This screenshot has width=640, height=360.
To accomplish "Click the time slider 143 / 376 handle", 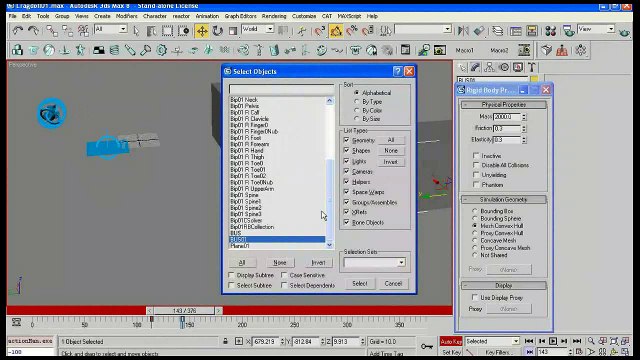I will click(184, 311).
